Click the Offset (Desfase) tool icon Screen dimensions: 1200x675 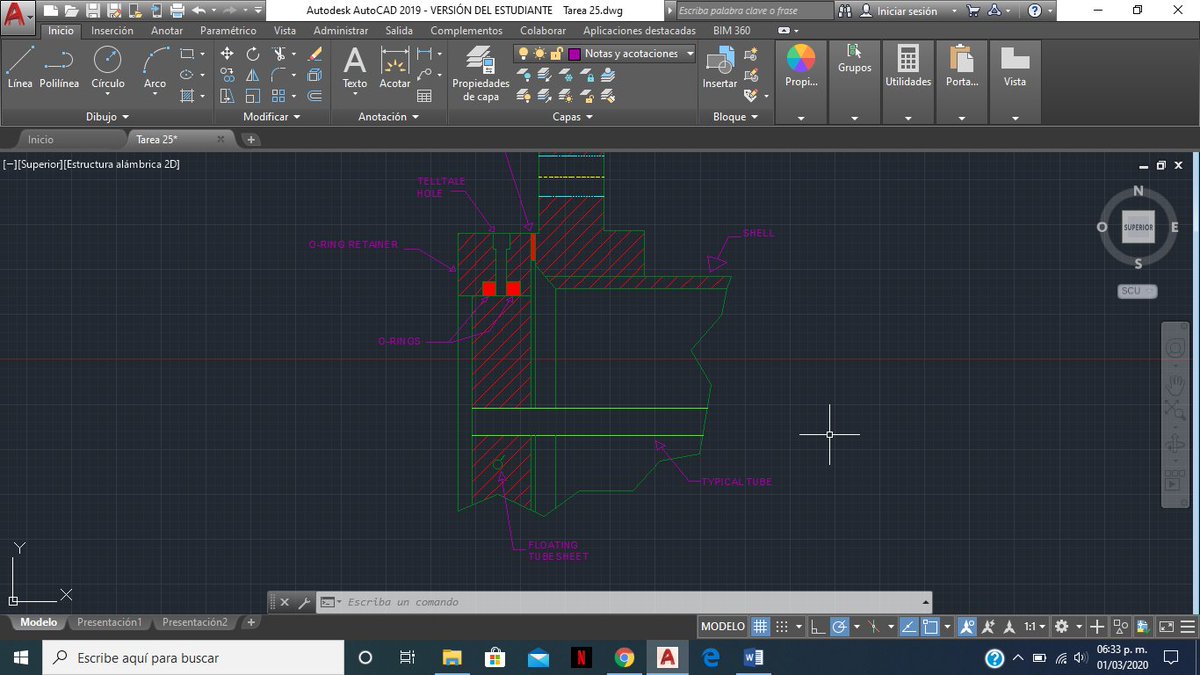pos(315,96)
